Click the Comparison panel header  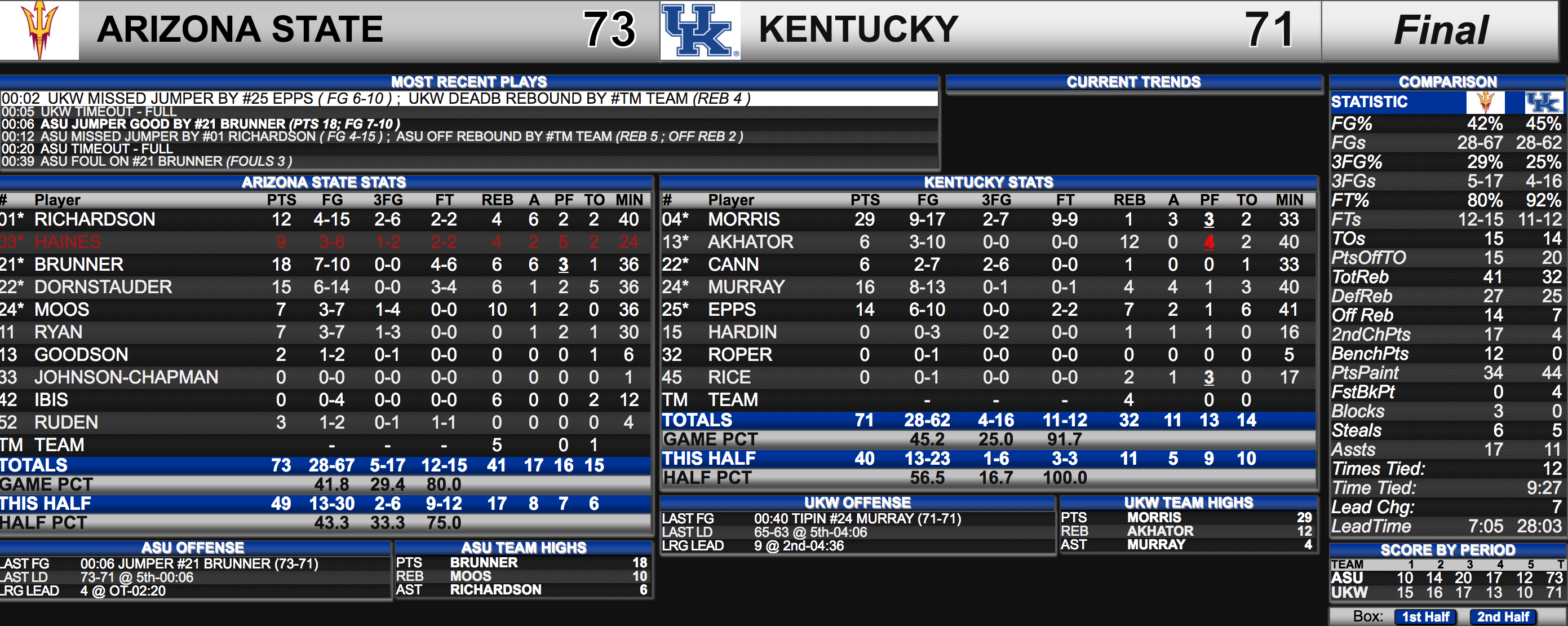point(1447,82)
